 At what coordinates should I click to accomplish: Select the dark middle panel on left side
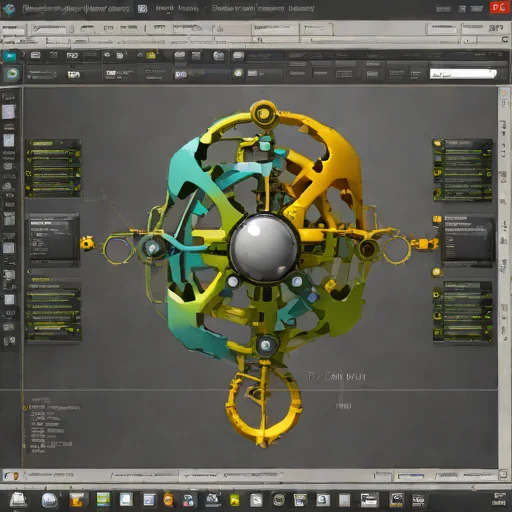coord(53,240)
